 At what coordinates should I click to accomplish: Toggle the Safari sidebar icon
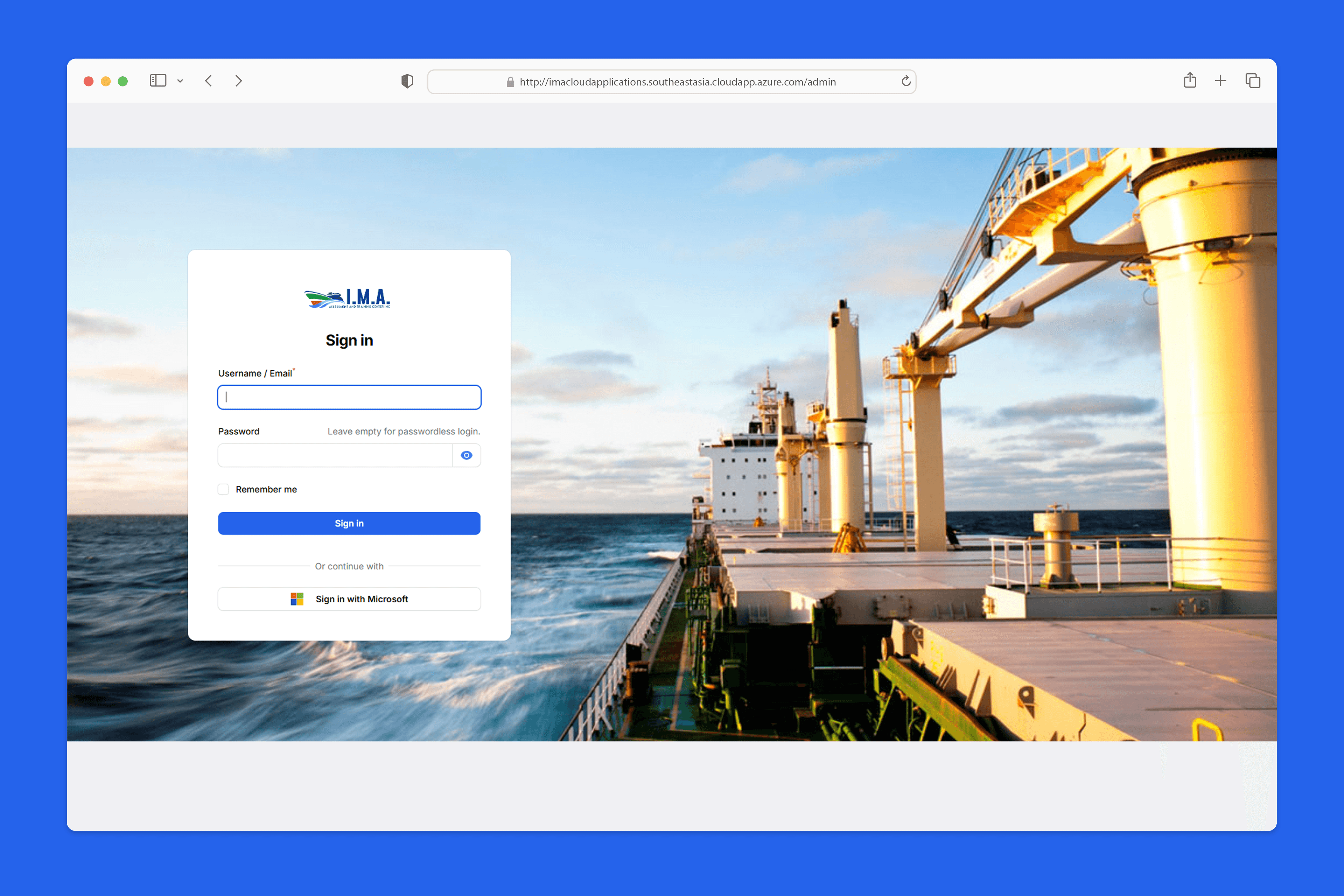click(x=158, y=81)
